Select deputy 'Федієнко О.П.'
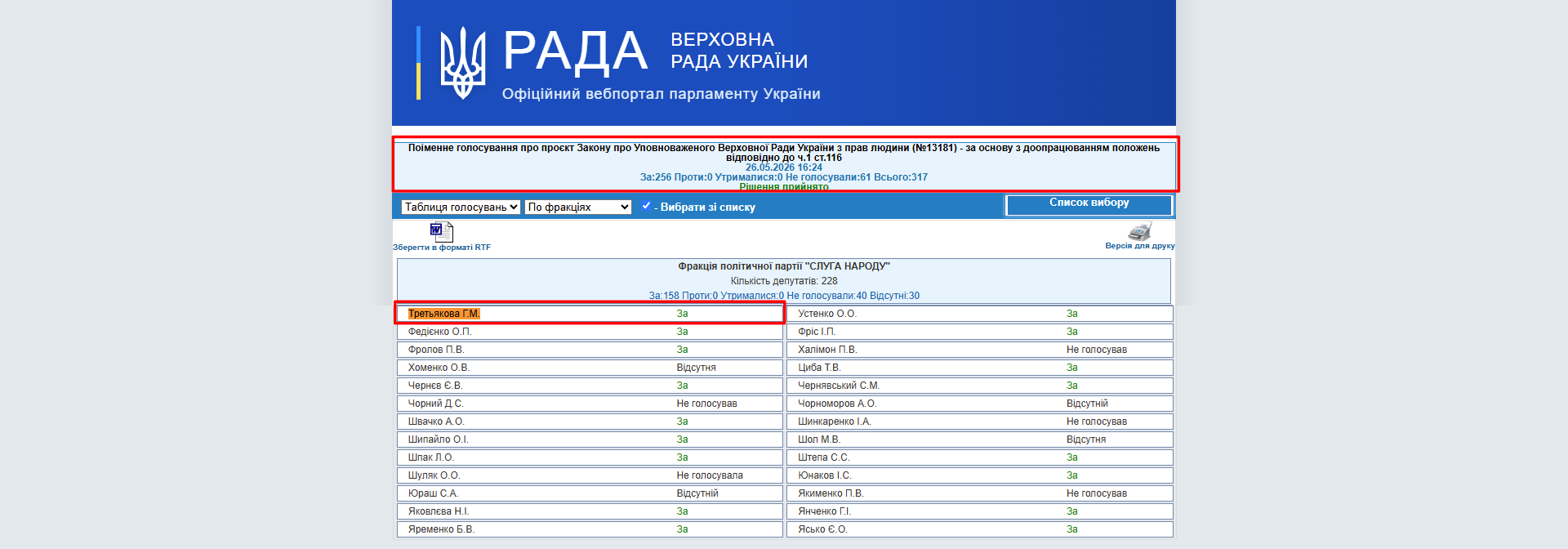The image size is (1568, 549). pyautogui.click(x=440, y=332)
